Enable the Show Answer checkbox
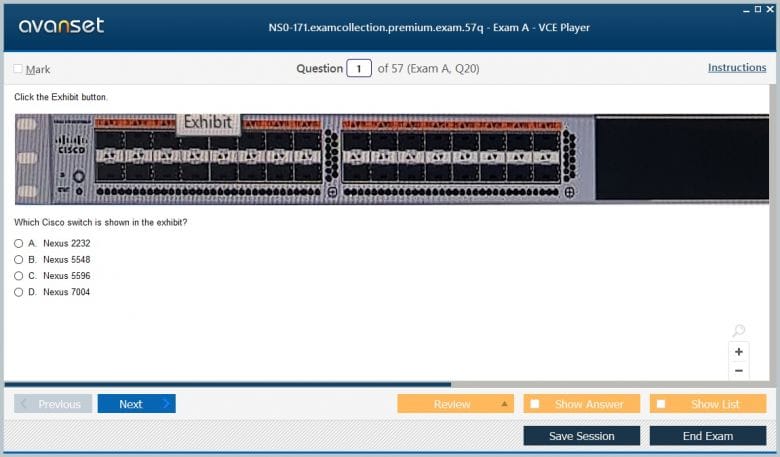 (x=535, y=404)
